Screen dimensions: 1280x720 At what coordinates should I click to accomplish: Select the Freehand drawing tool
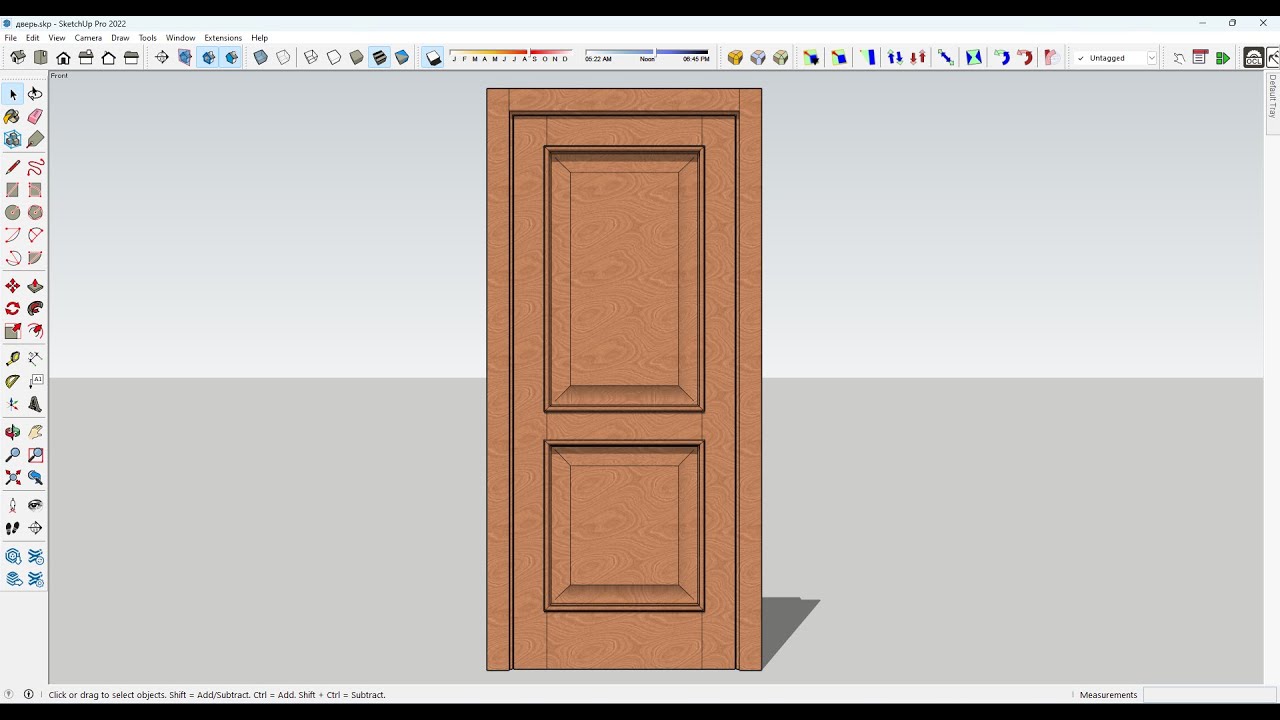(x=35, y=167)
